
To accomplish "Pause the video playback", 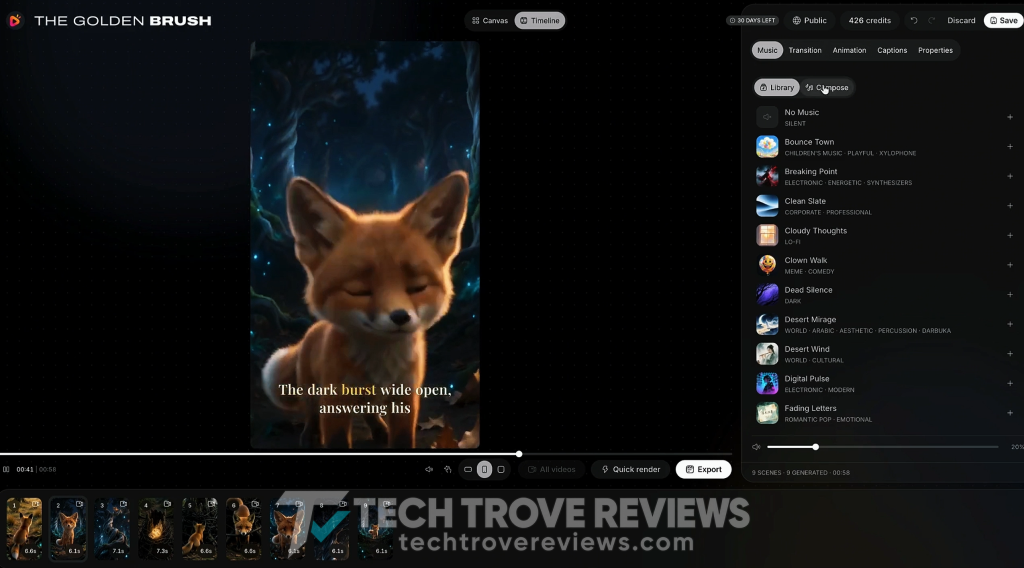I will (x=6, y=469).
